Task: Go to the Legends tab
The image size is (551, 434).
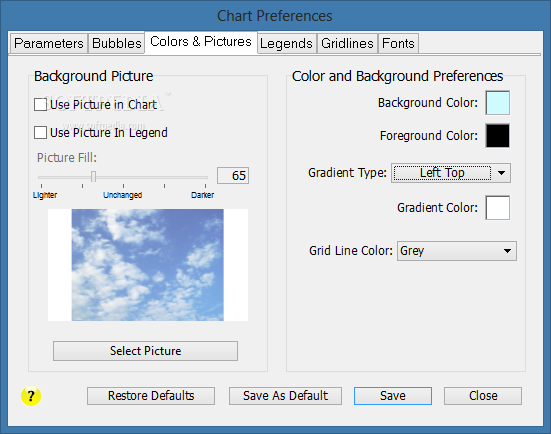Action: point(286,44)
